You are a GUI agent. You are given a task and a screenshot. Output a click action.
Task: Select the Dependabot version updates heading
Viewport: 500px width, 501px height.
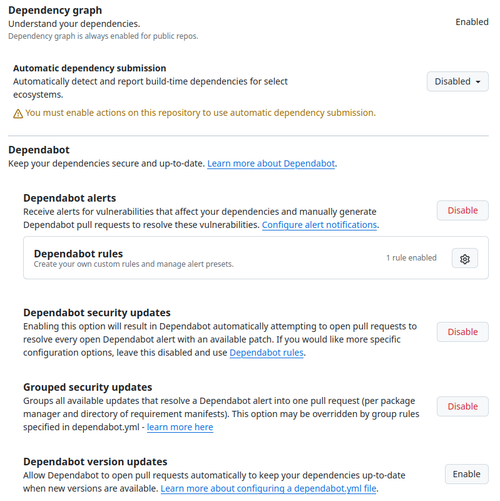point(95,462)
